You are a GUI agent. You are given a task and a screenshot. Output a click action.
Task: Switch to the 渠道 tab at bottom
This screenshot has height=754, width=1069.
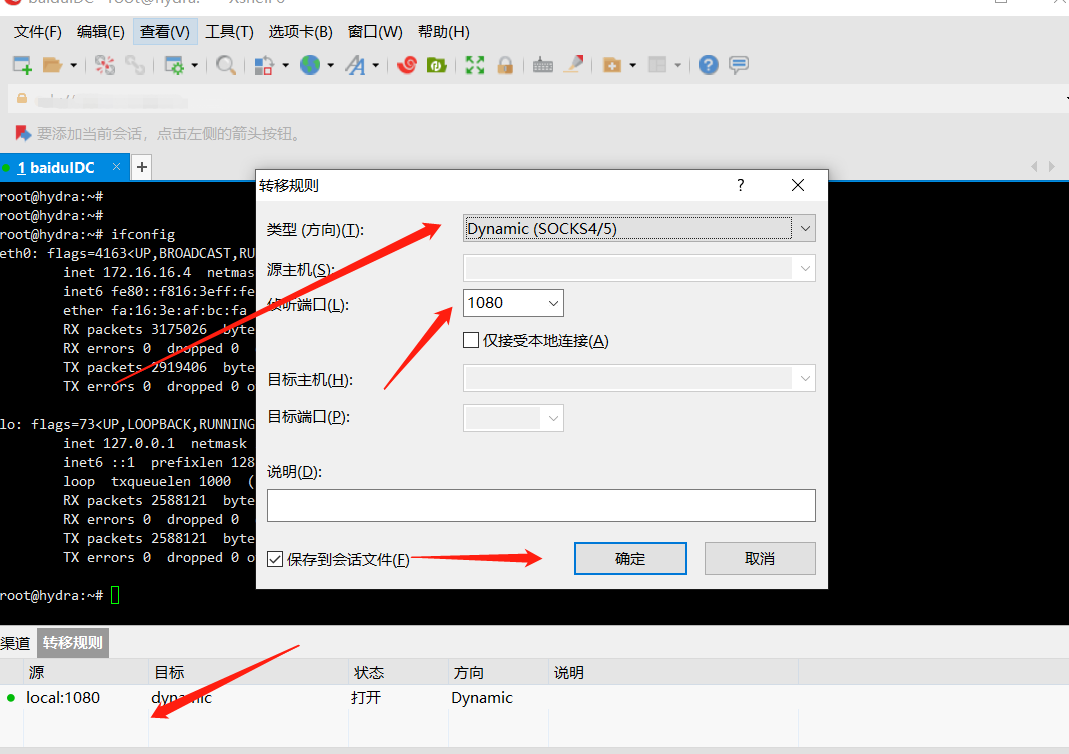(15, 643)
